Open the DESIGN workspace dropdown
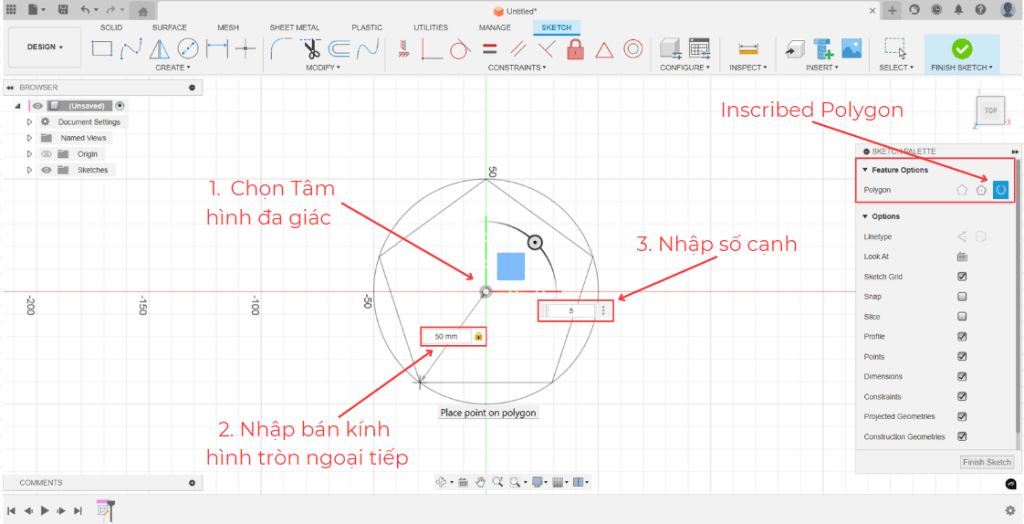The height and width of the screenshot is (524, 1024). coord(45,47)
